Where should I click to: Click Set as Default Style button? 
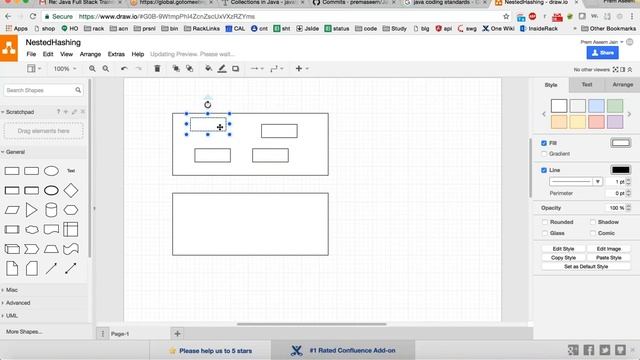(x=586, y=267)
